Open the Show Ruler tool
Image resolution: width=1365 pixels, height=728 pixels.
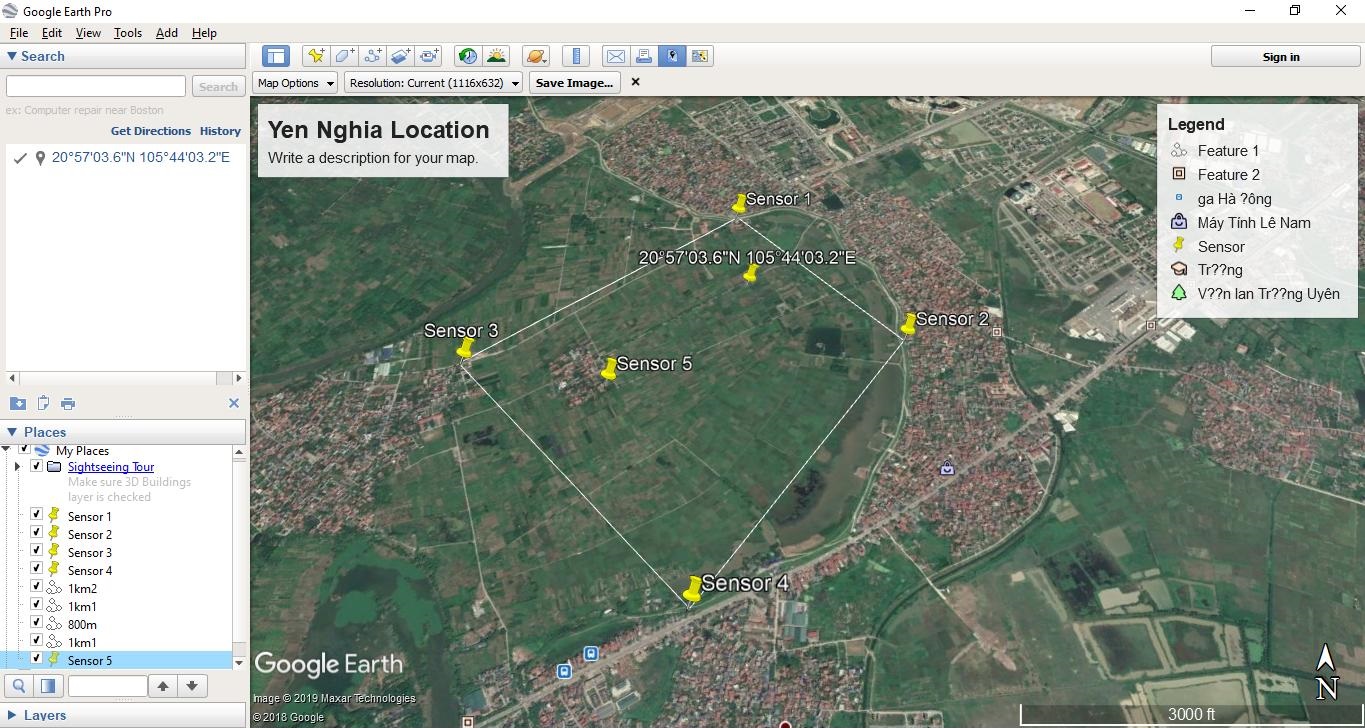pos(575,56)
